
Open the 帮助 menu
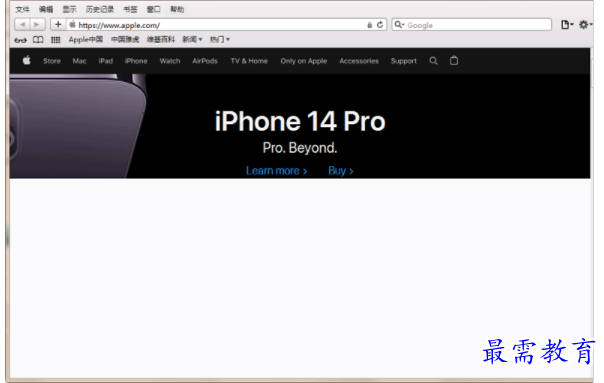(x=177, y=9)
